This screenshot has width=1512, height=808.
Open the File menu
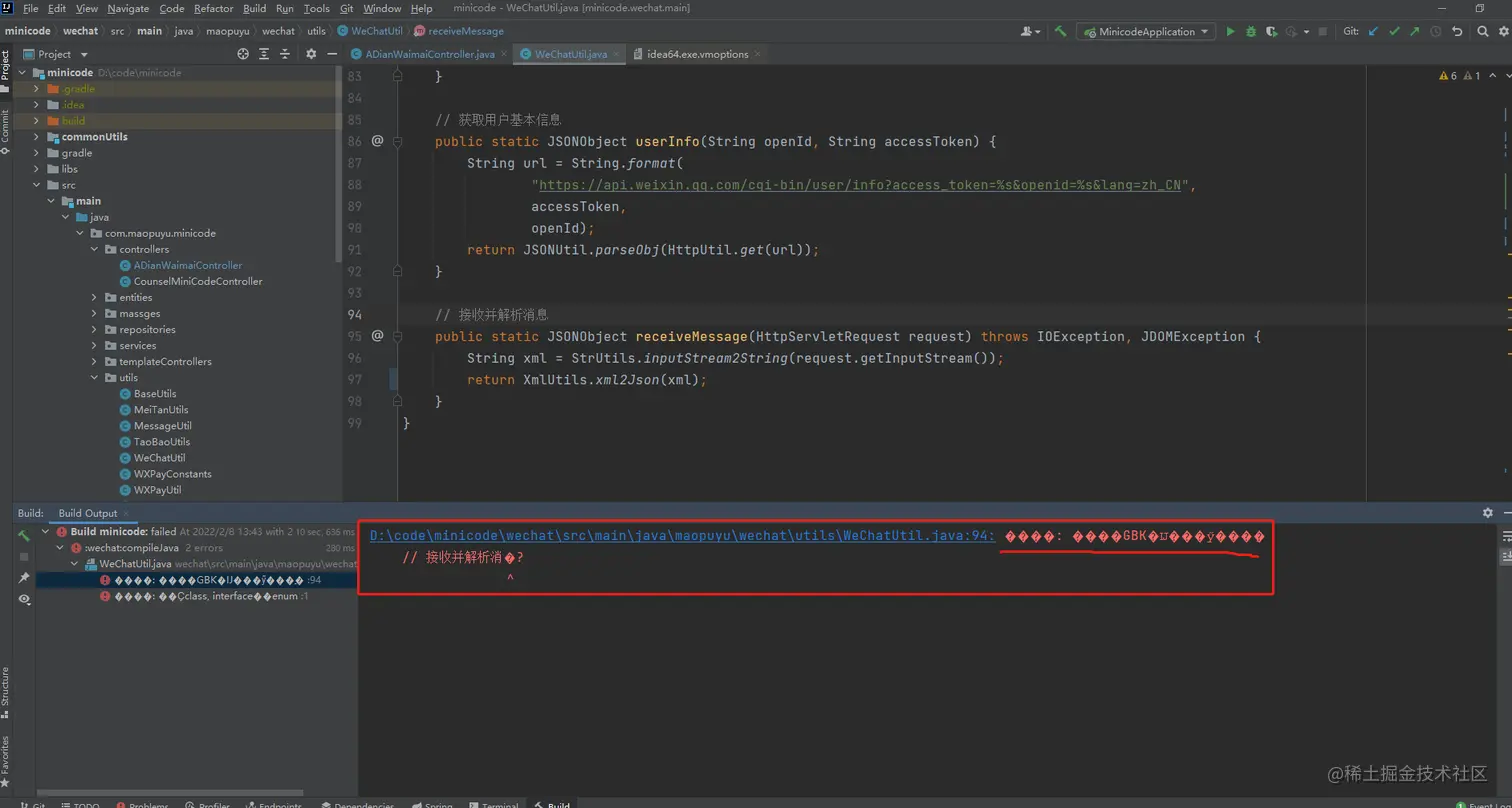(31, 8)
